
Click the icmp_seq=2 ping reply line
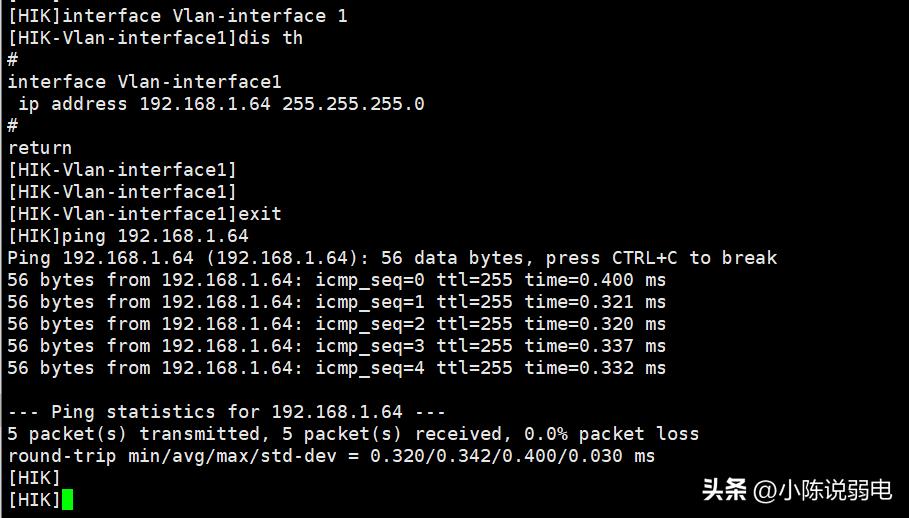336,324
